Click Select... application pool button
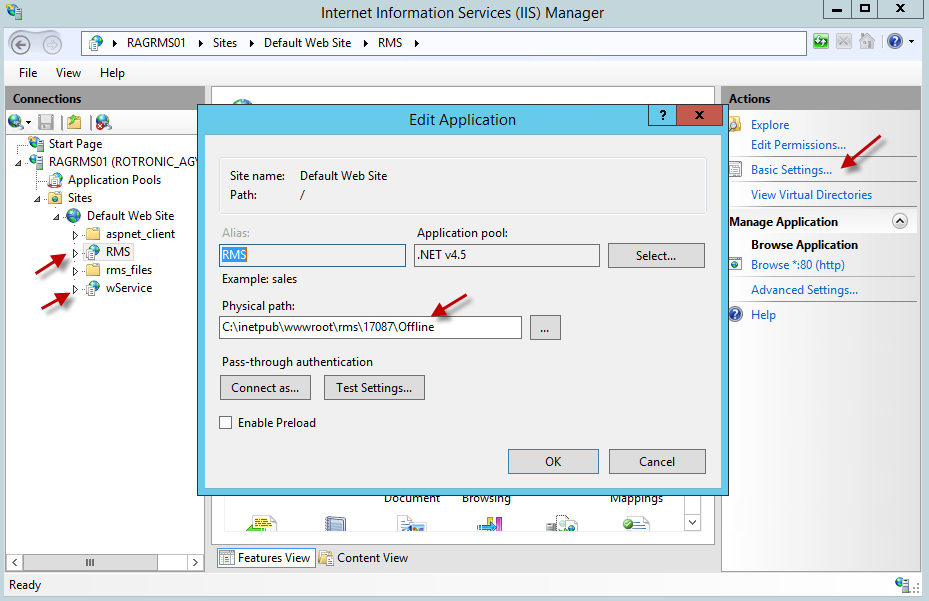The width and height of the screenshot is (929, 601). click(656, 255)
